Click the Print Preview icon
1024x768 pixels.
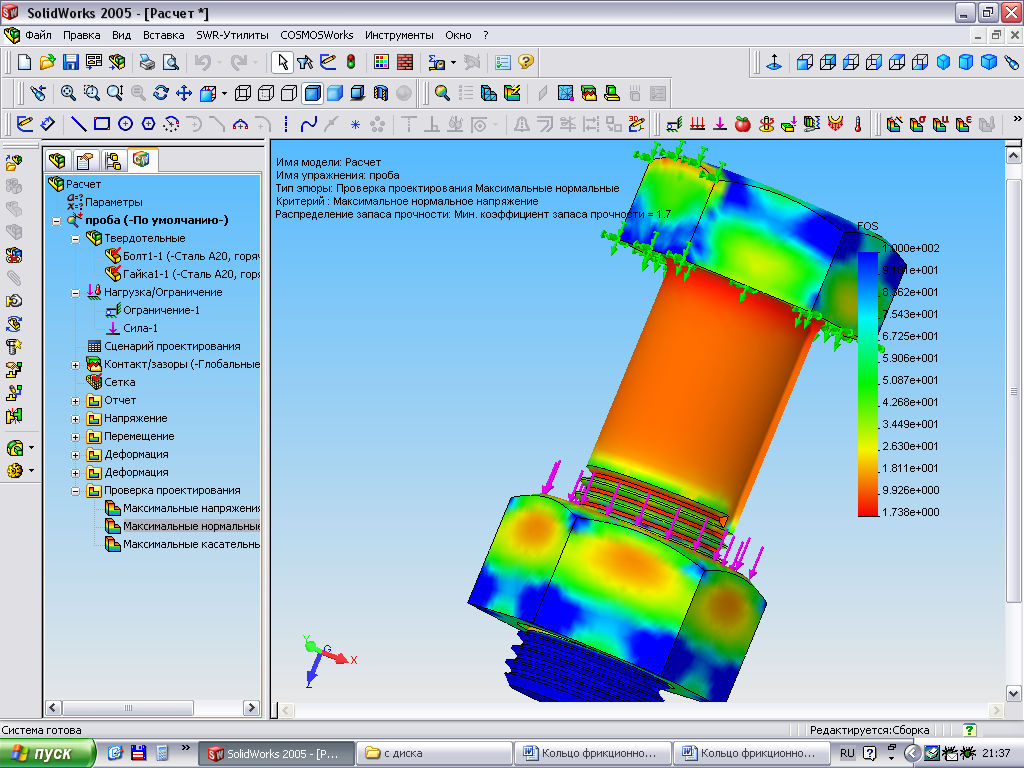[x=170, y=62]
